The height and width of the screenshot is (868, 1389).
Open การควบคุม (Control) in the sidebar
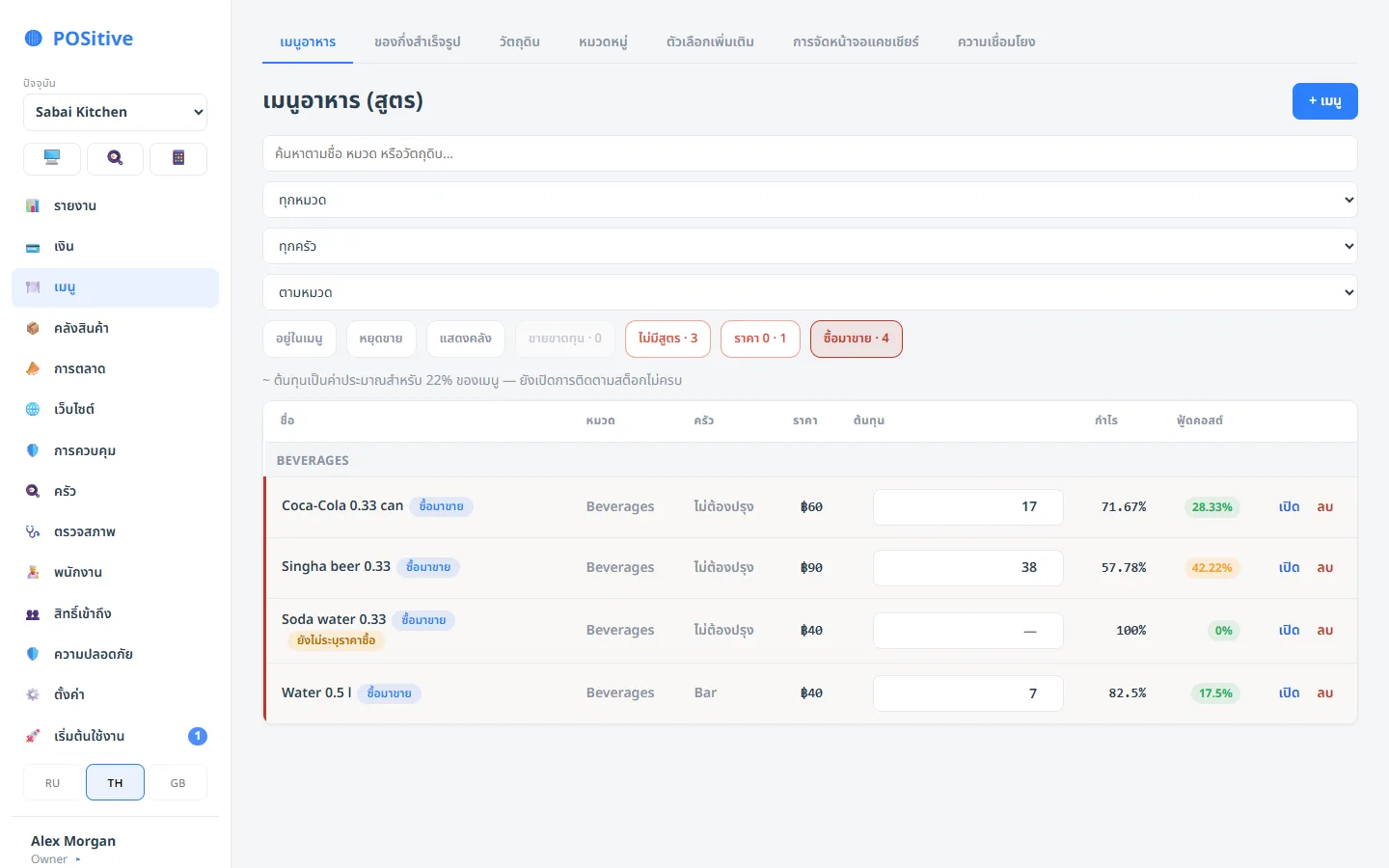[116, 450]
